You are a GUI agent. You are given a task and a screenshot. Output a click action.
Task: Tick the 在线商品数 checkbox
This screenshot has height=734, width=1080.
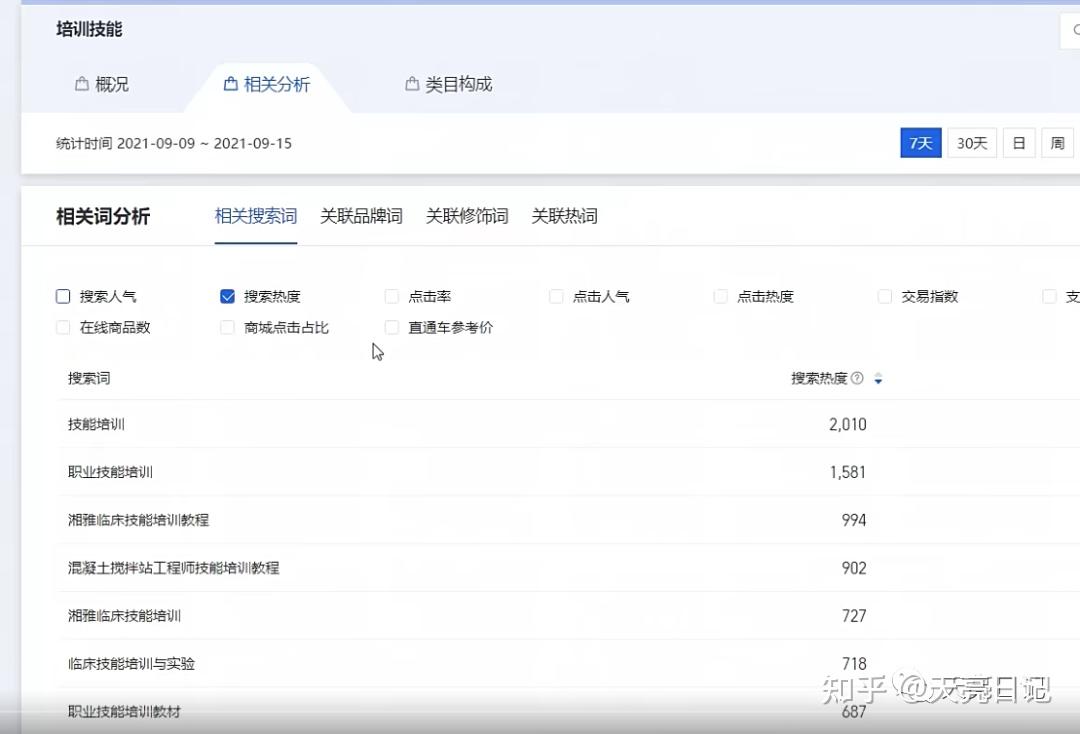tap(63, 328)
